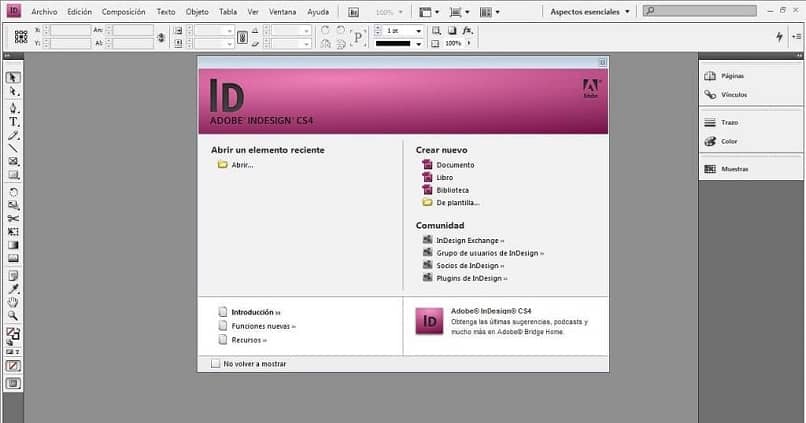Image resolution: width=806 pixels, height=423 pixels.
Task: Click the X position input field
Action: (x=70, y=30)
